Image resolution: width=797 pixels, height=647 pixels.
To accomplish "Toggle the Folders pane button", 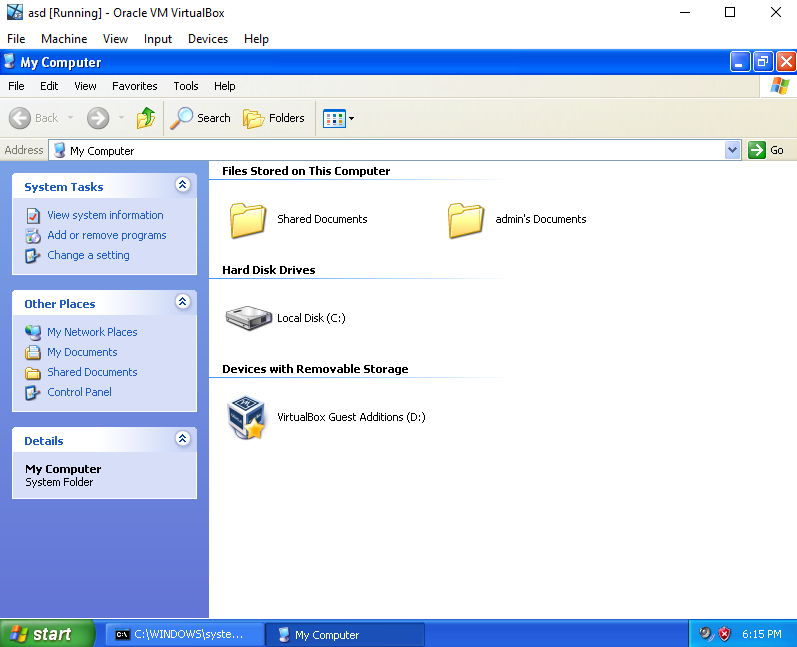I will (x=274, y=118).
